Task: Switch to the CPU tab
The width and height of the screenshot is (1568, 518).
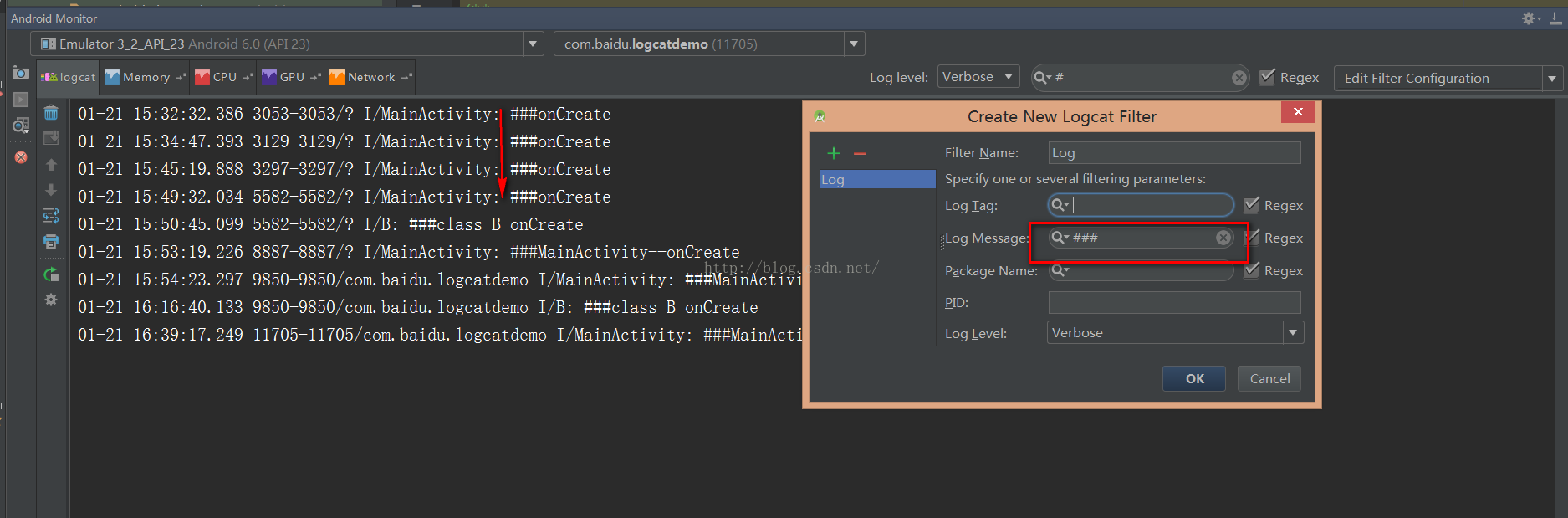Action: (x=223, y=77)
